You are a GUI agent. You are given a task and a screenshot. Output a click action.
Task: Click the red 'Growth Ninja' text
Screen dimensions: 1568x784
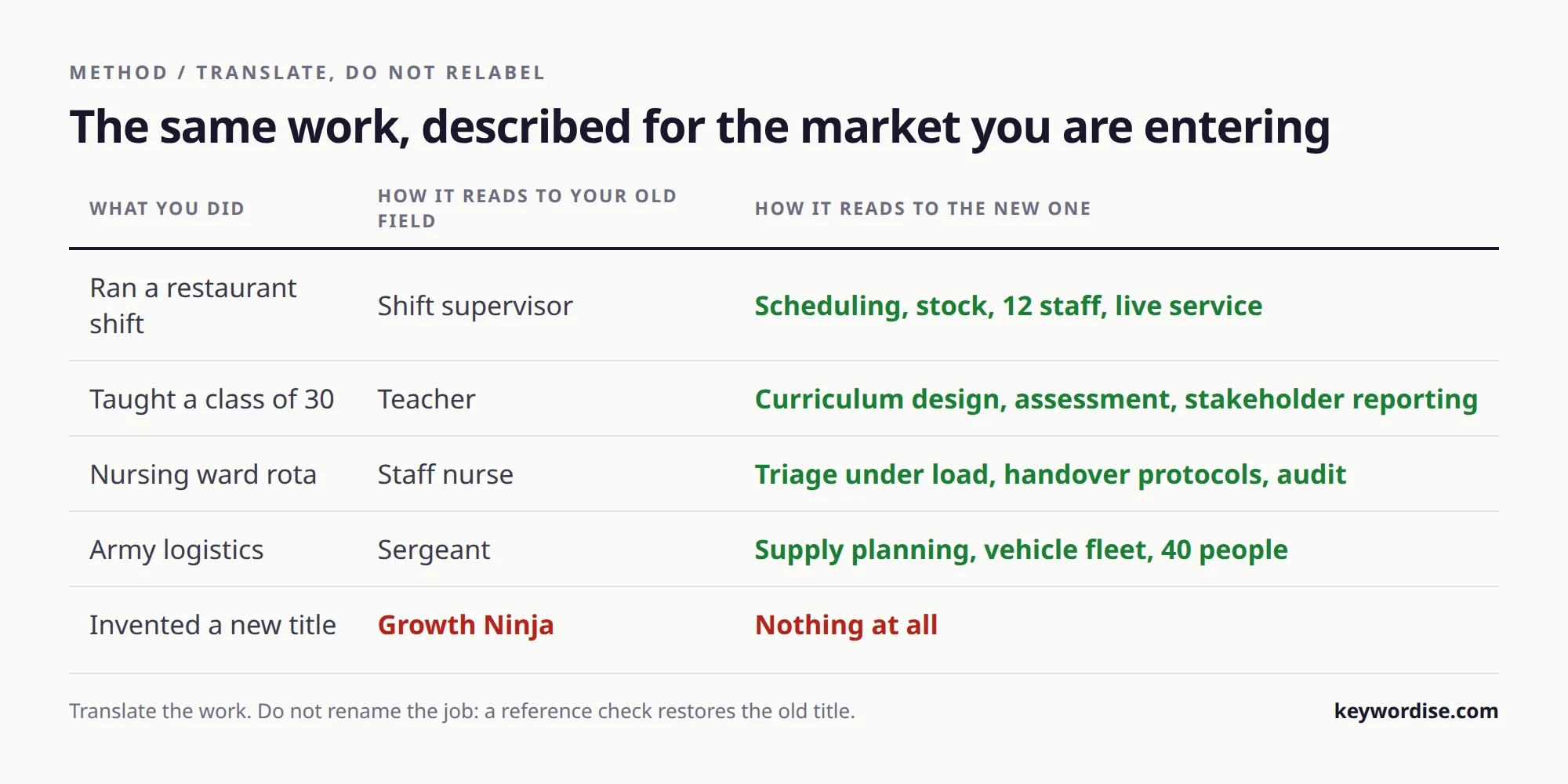466,625
